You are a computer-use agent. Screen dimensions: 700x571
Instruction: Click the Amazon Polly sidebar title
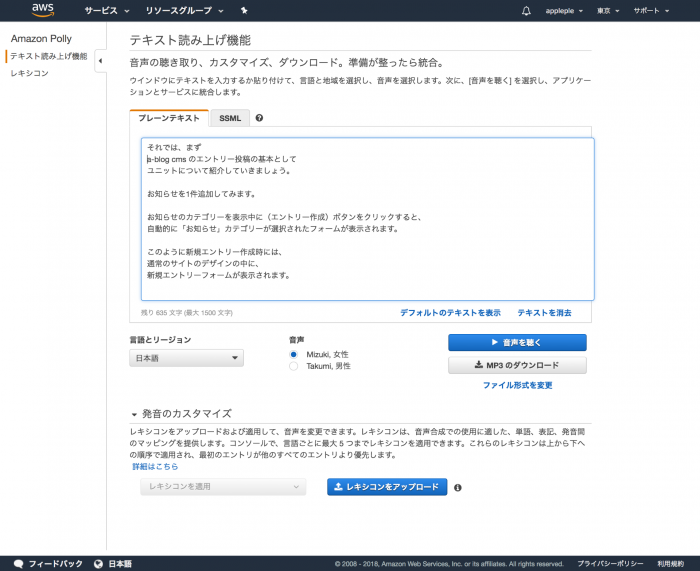[x=41, y=39]
